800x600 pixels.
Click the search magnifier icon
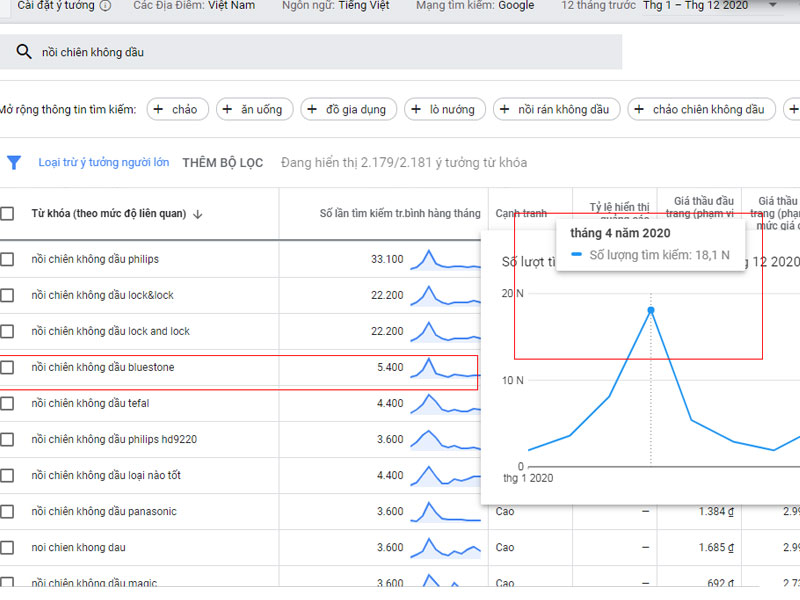(23, 52)
